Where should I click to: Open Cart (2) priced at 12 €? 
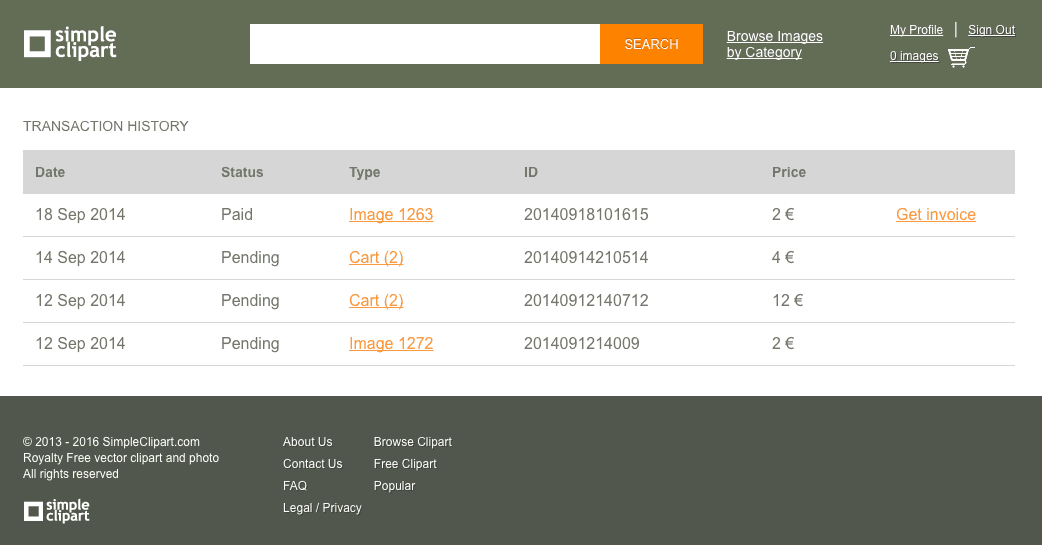(376, 301)
